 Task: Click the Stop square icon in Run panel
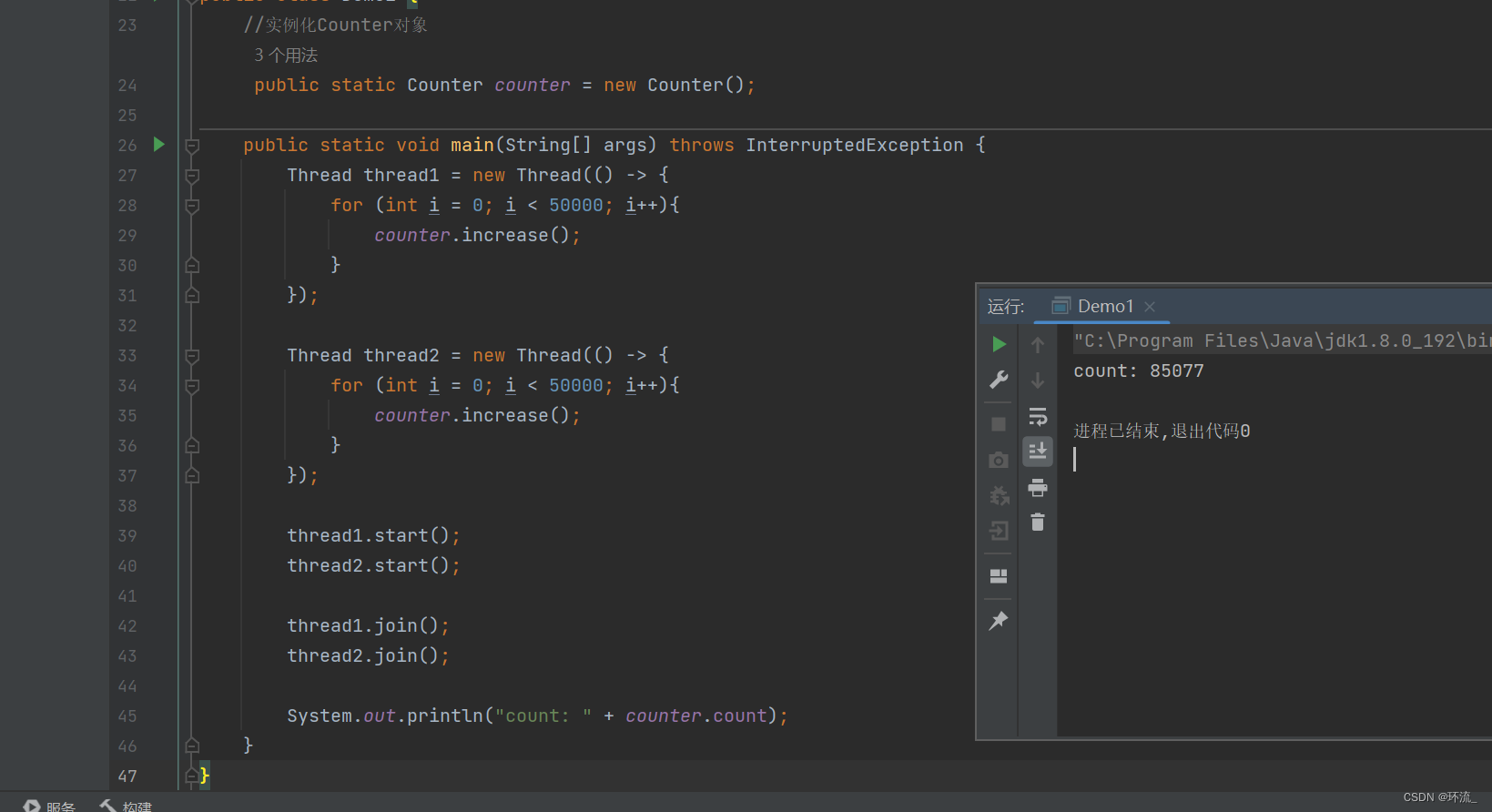click(x=999, y=424)
